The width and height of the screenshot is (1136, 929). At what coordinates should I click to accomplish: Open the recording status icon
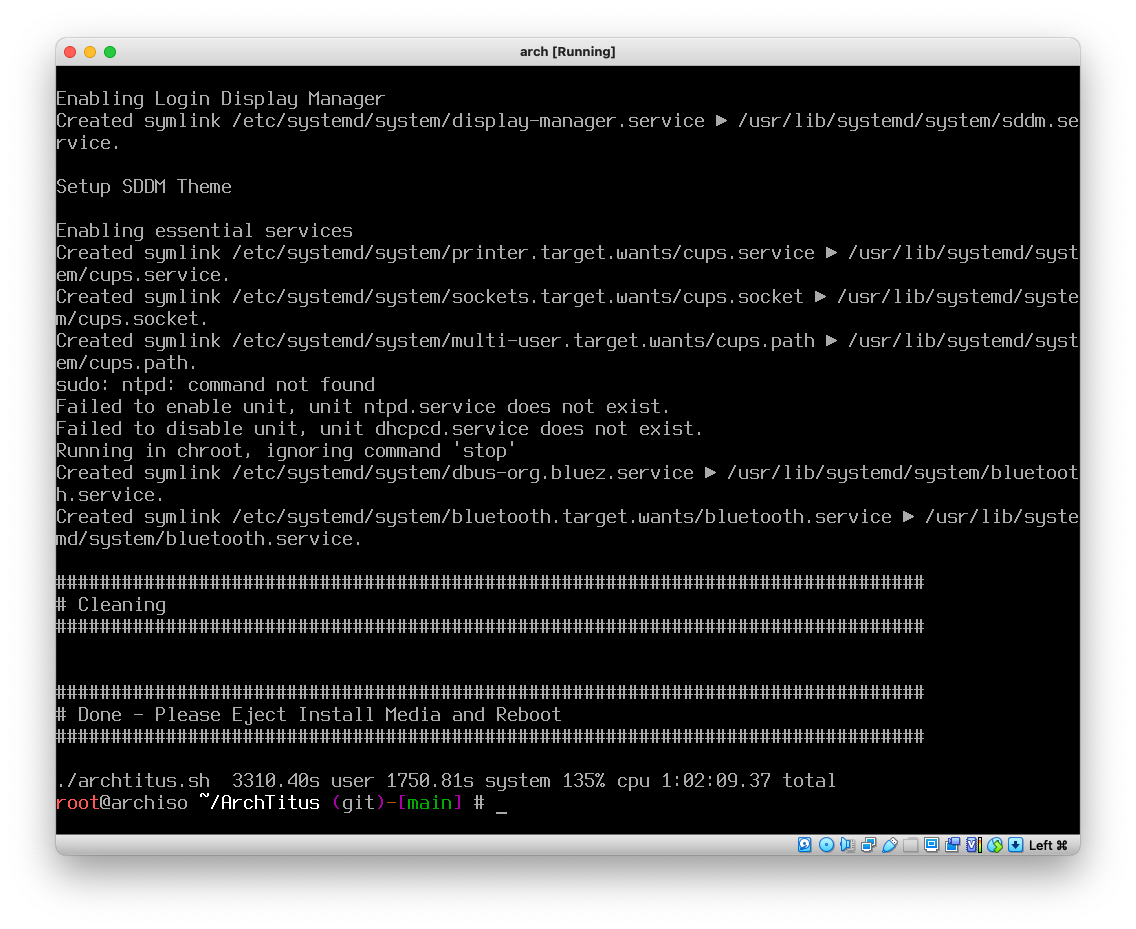[x=953, y=845]
